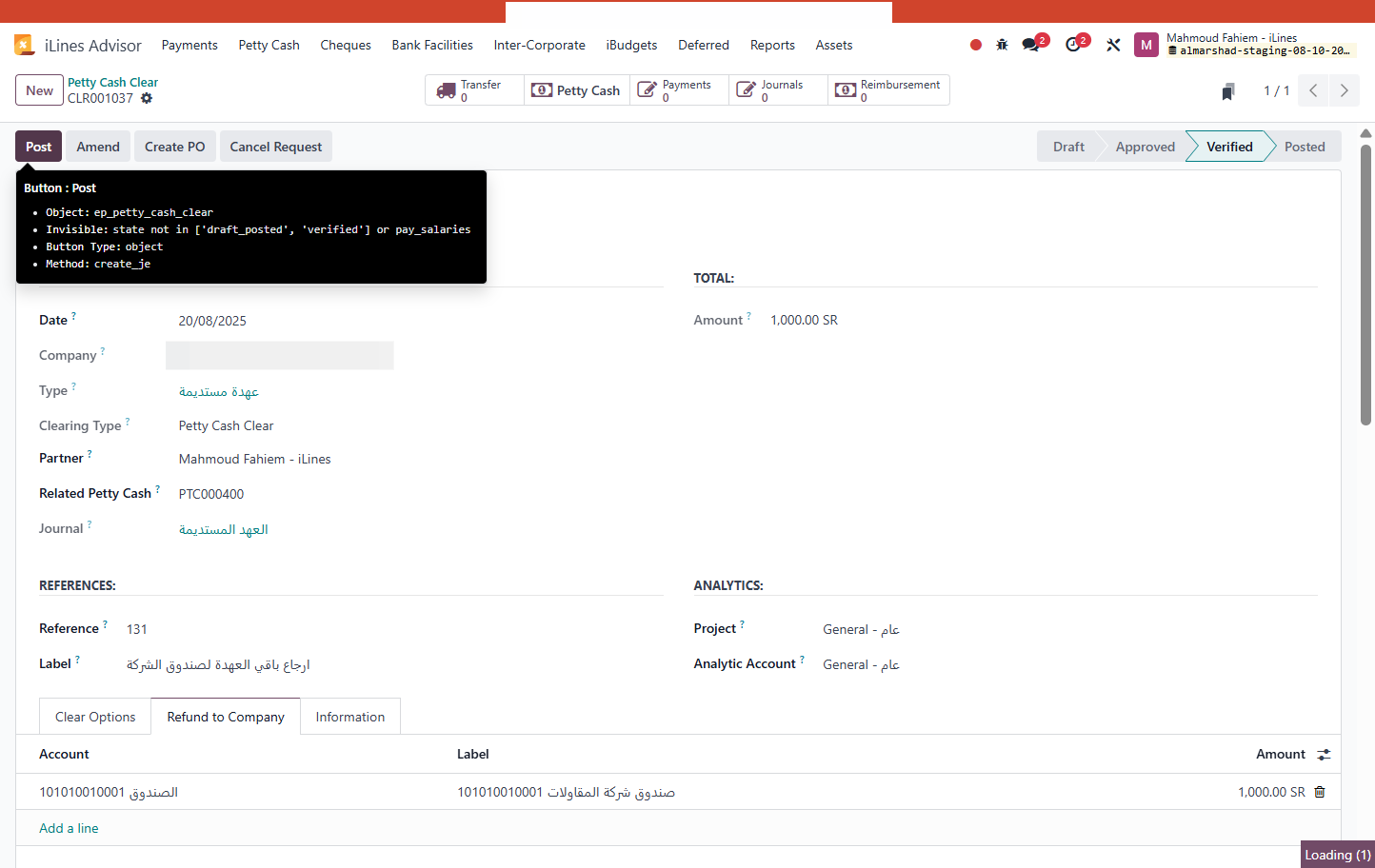Click the Create PO button

click(x=175, y=147)
